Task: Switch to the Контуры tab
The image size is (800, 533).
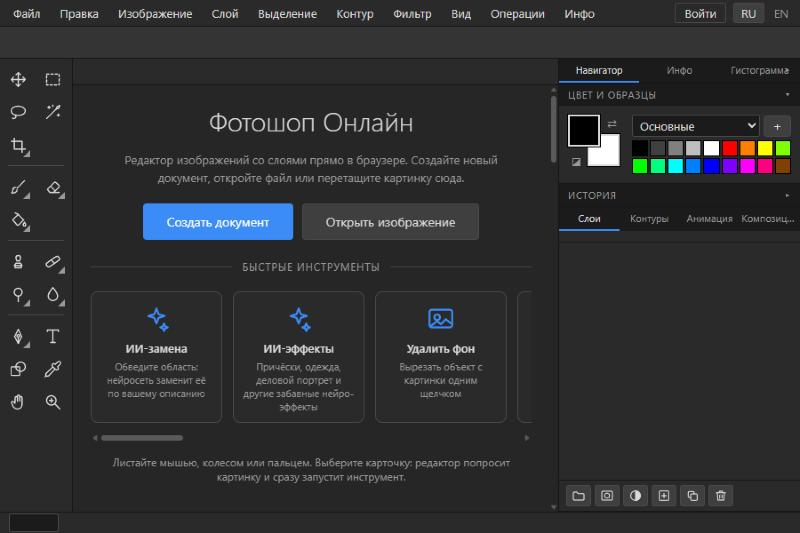Action: pyautogui.click(x=649, y=219)
